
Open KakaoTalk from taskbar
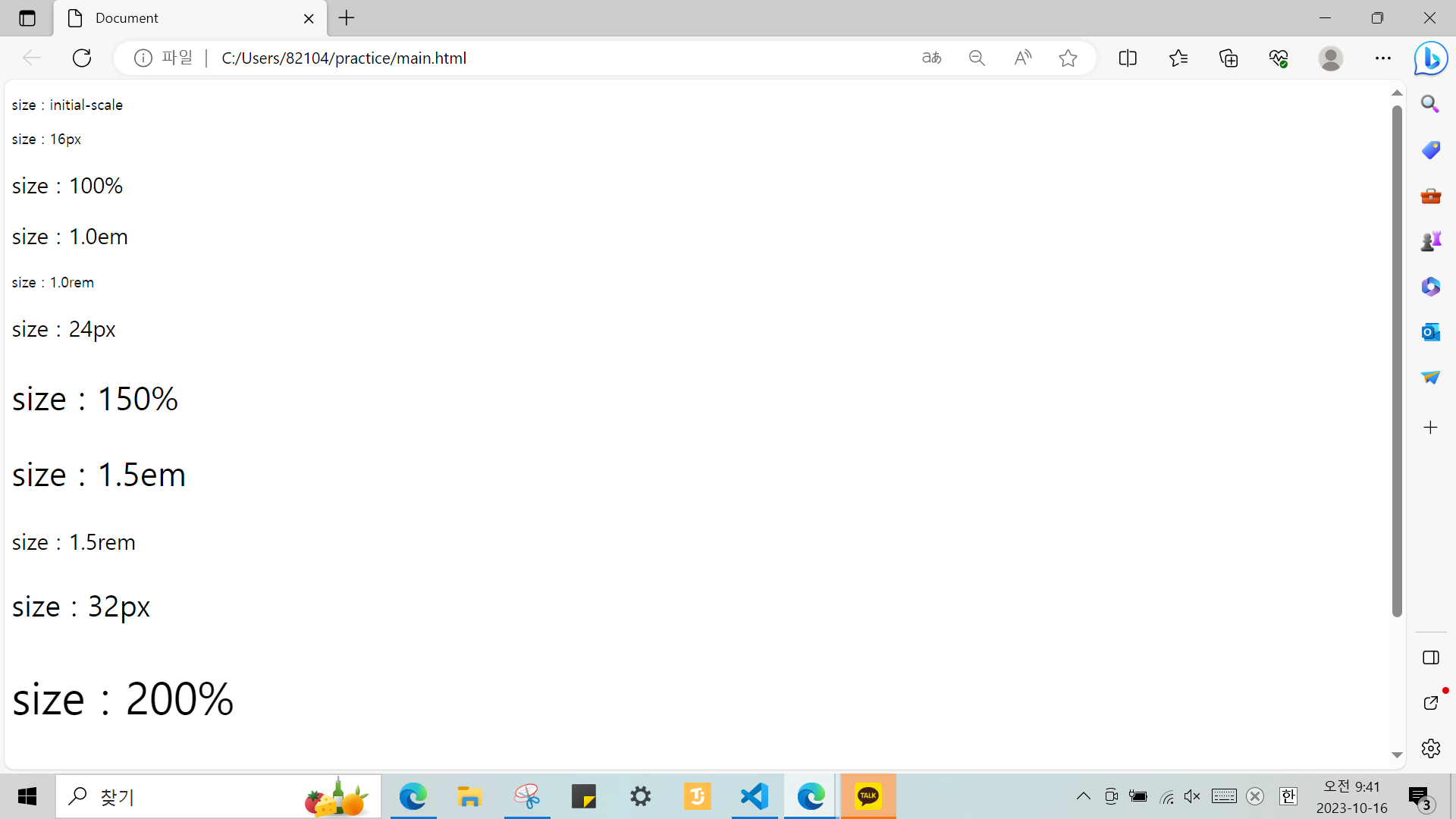868,796
